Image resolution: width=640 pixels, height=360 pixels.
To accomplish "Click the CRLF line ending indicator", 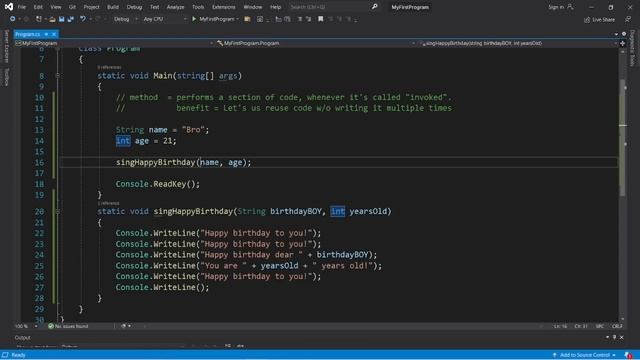I will click(x=617, y=326).
